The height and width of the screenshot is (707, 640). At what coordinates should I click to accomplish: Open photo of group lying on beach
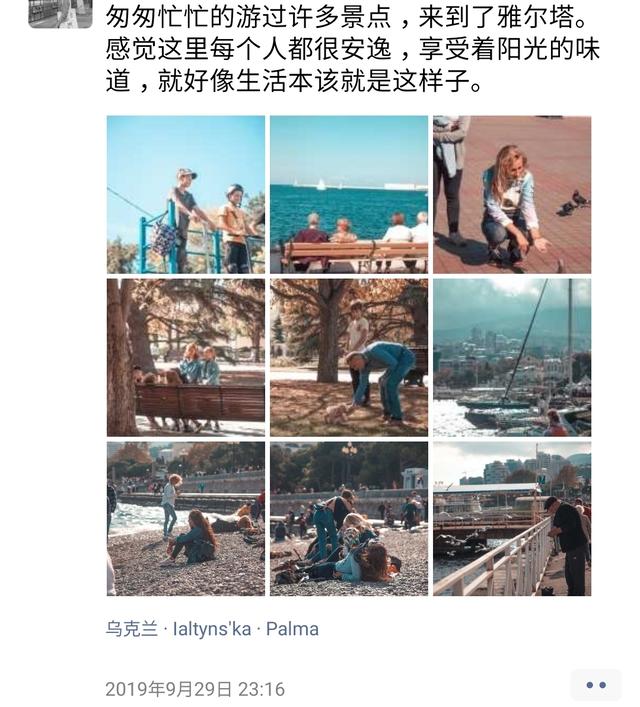pyautogui.click(x=349, y=519)
